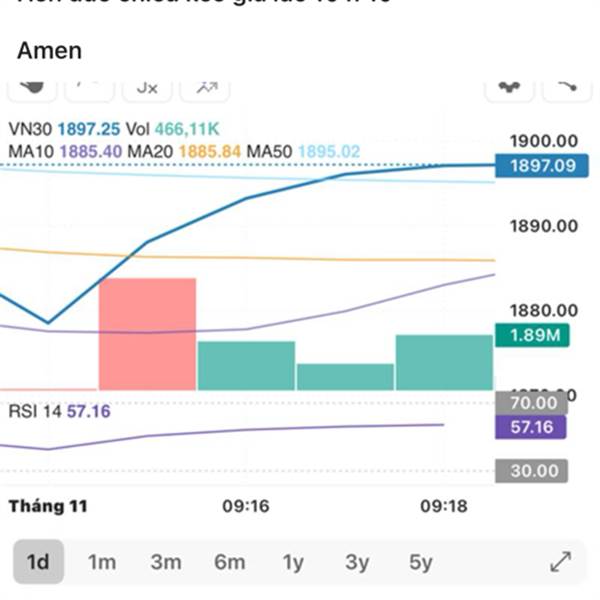
Task: Click the 1897.09 current price tag
Action: [x=542, y=166]
